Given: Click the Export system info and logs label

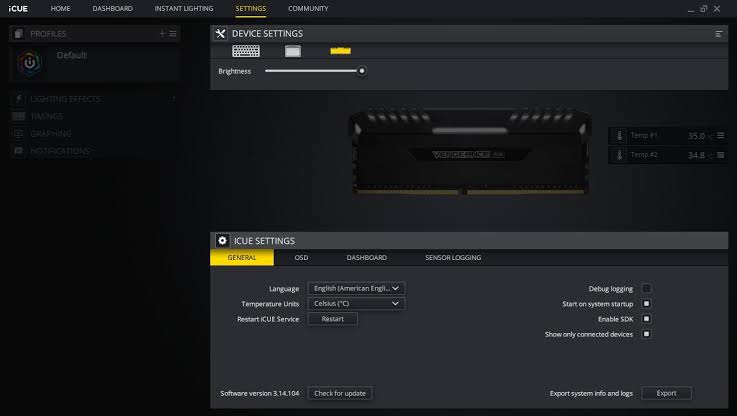Looking at the screenshot, I should [591, 393].
